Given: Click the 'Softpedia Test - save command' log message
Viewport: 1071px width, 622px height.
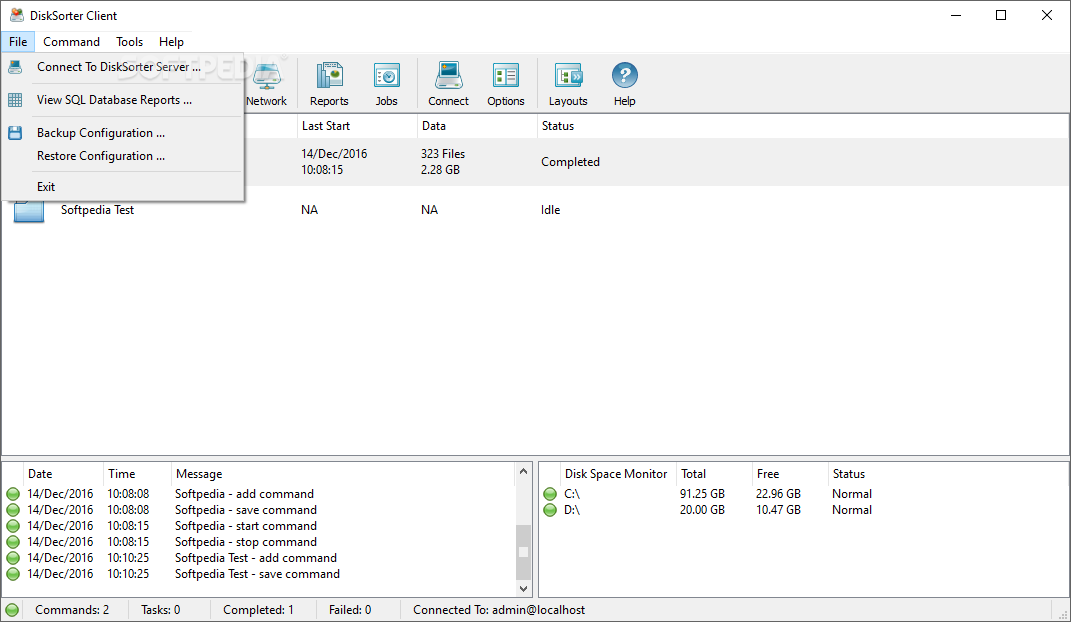Looking at the screenshot, I should (257, 574).
